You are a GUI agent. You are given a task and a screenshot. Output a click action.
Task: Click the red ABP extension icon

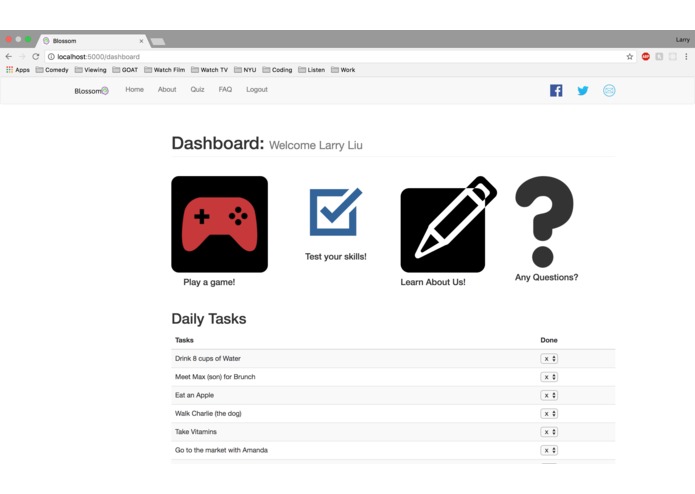tap(646, 56)
